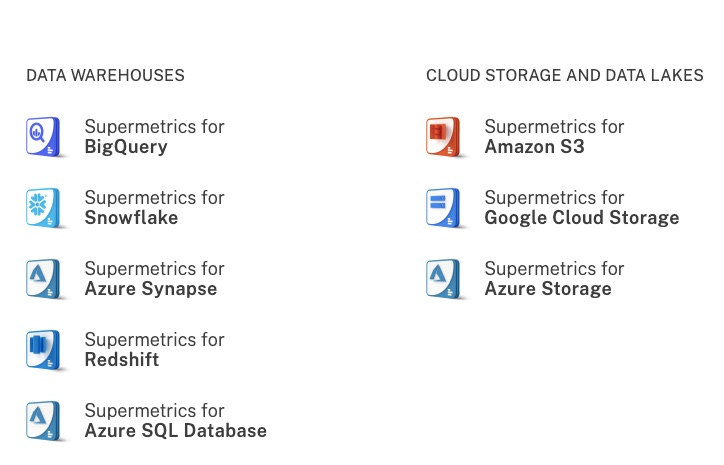Open Supermetrics for Google Cloud Storage
Screen dimensions: 724x465
(582, 208)
